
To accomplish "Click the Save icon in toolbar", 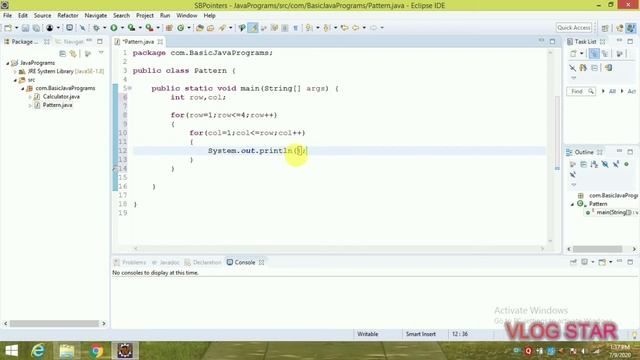I will pyautogui.click(x=25, y=28).
